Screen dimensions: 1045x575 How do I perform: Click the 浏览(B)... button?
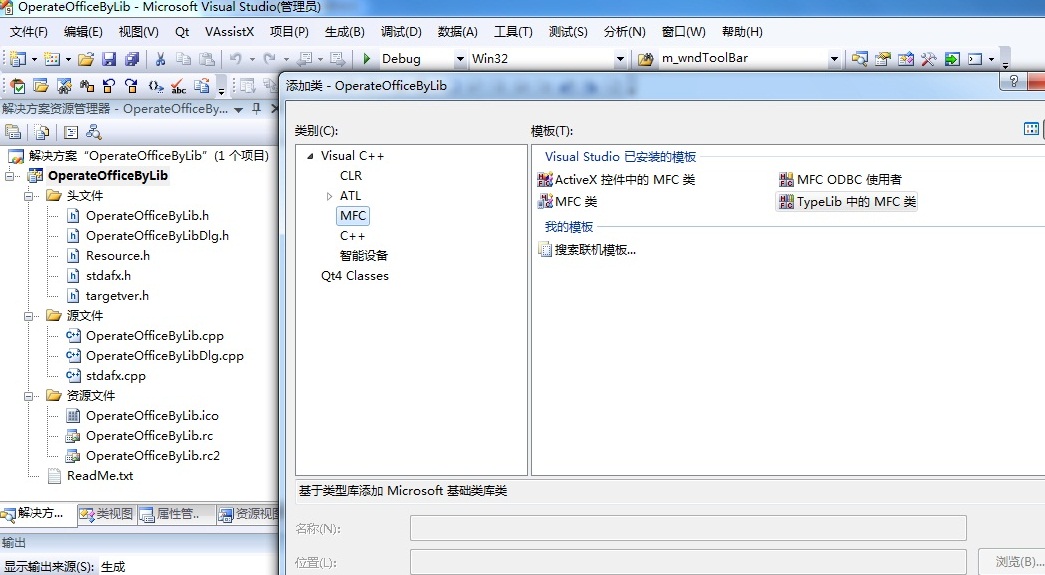(1010, 562)
